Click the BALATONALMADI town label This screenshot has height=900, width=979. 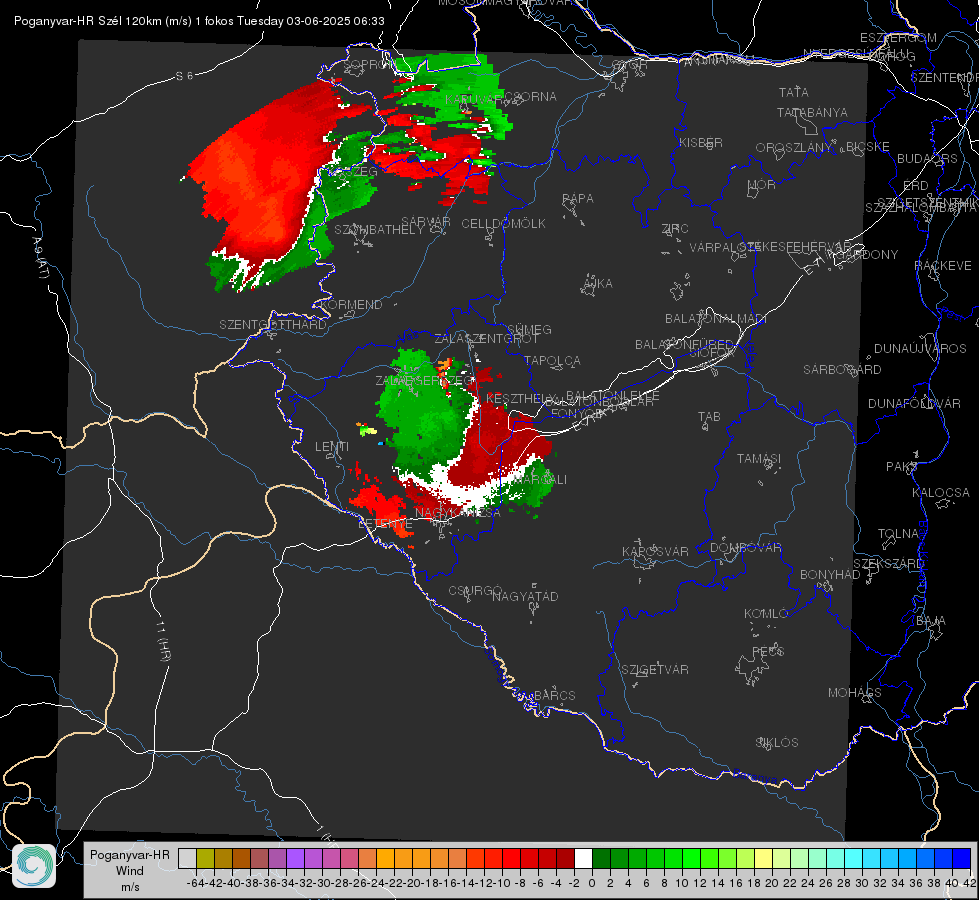pyautogui.click(x=716, y=319)
